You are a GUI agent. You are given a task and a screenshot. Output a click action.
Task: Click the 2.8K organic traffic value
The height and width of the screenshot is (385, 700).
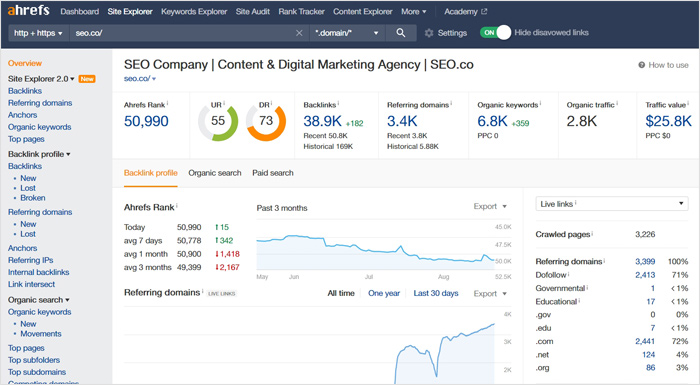pos(582,121)
